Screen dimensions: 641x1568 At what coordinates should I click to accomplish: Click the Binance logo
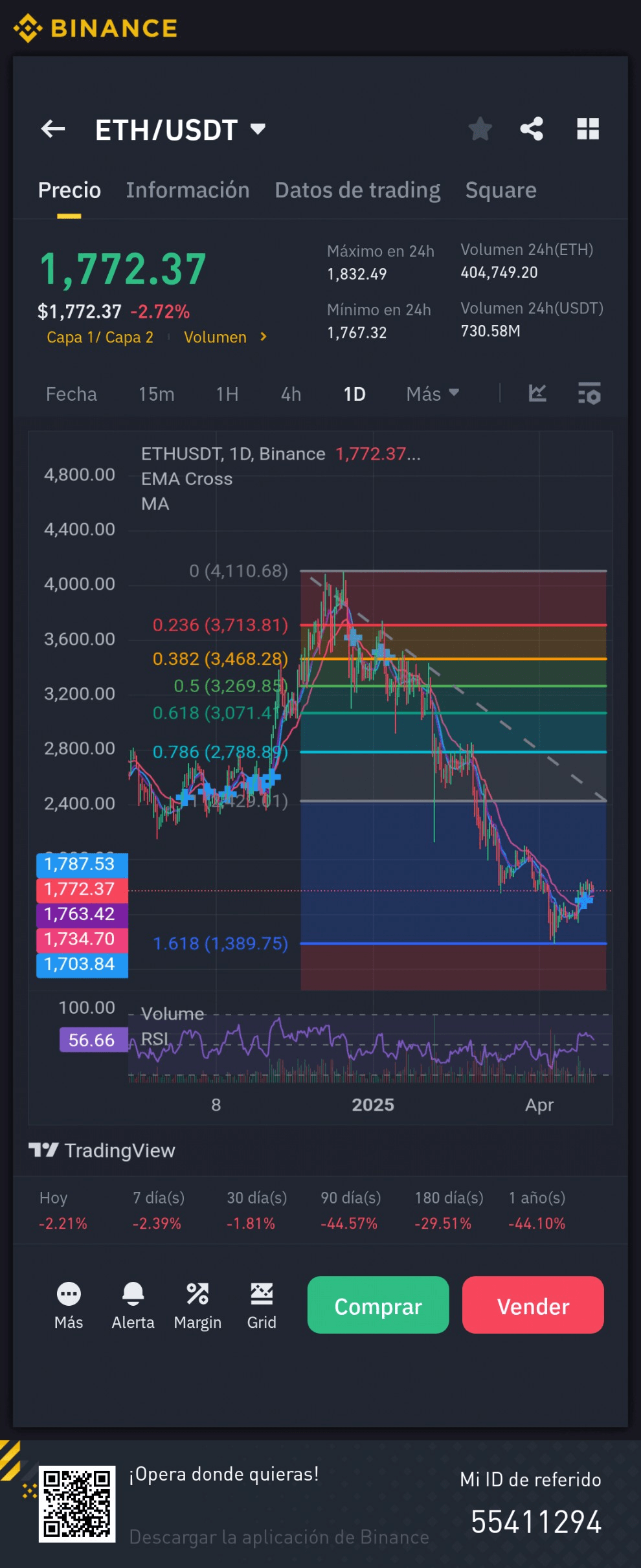point(95,28)
